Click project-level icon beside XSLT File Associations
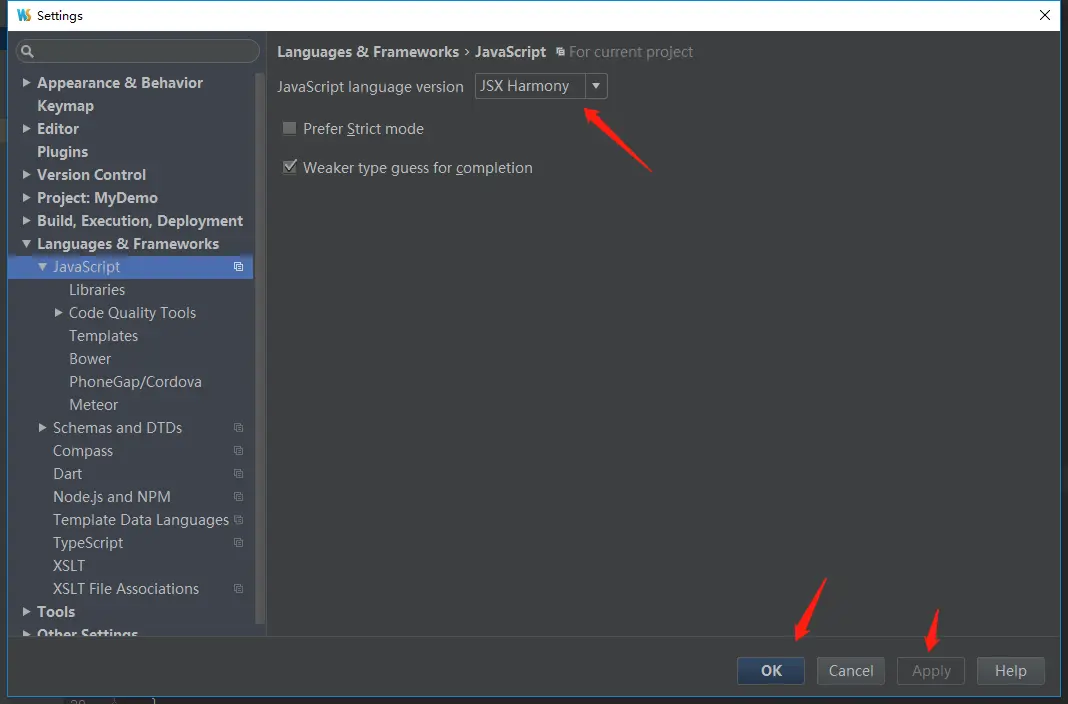Image resolution: width=1068 pixels, height=704 pixels. [x=238, y=589]
